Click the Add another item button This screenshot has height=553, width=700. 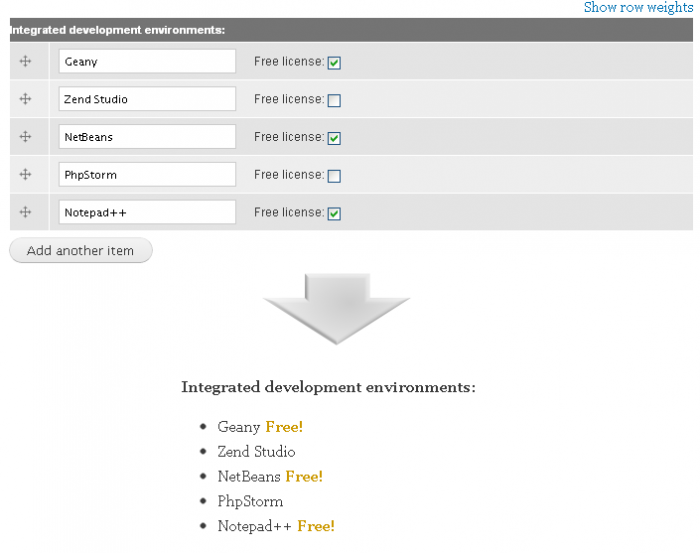tap(81, 250)
